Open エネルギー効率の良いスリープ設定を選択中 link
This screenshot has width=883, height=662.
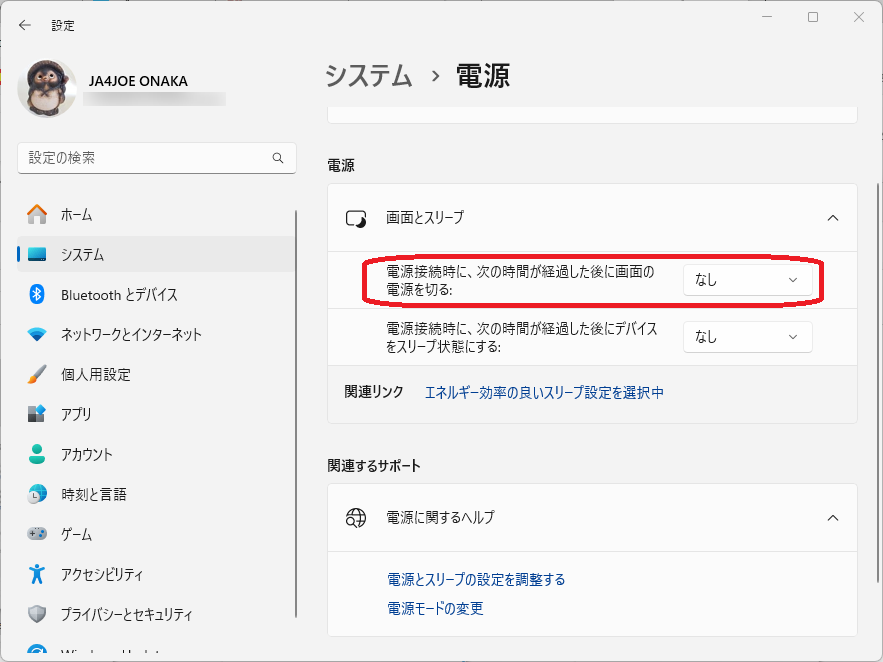pyautogui.click(x=544, y=392)
